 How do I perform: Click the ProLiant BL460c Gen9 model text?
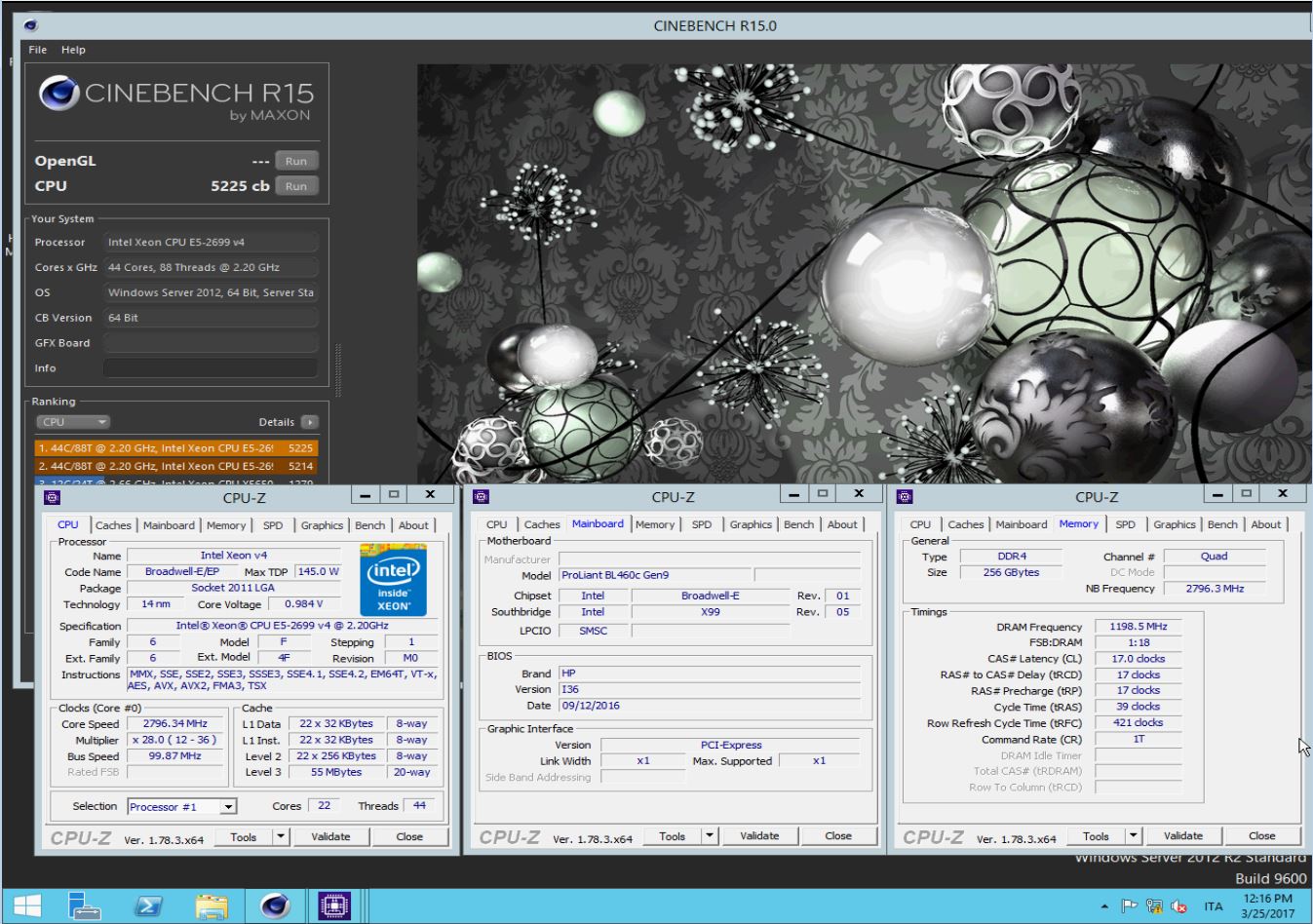[x=615, y=575]
